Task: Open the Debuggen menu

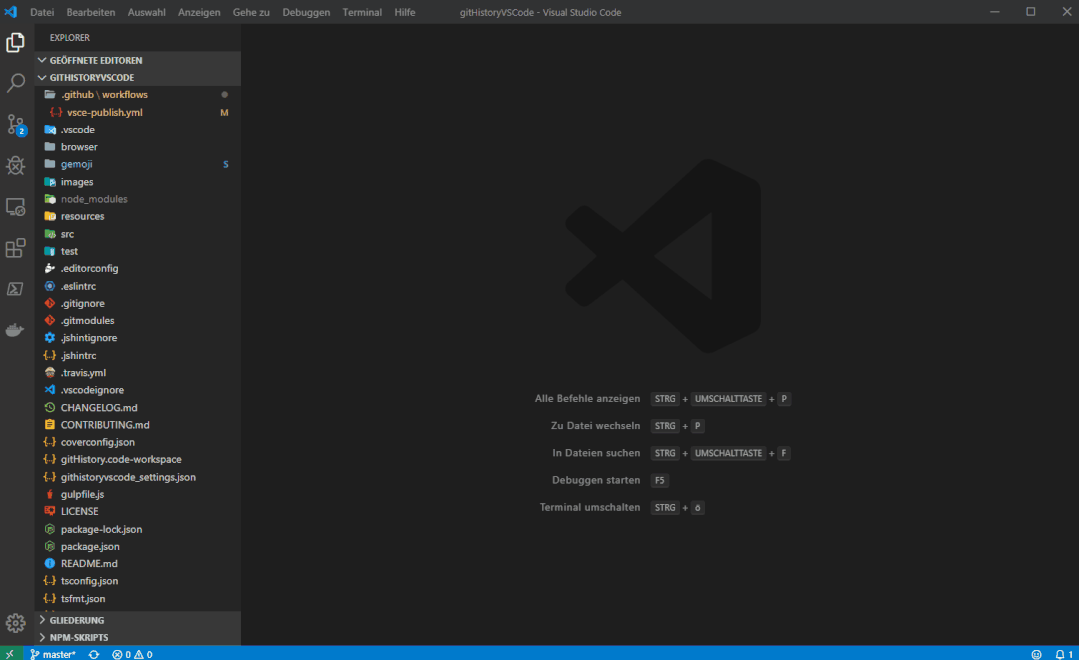Action: tap(304, 12)
